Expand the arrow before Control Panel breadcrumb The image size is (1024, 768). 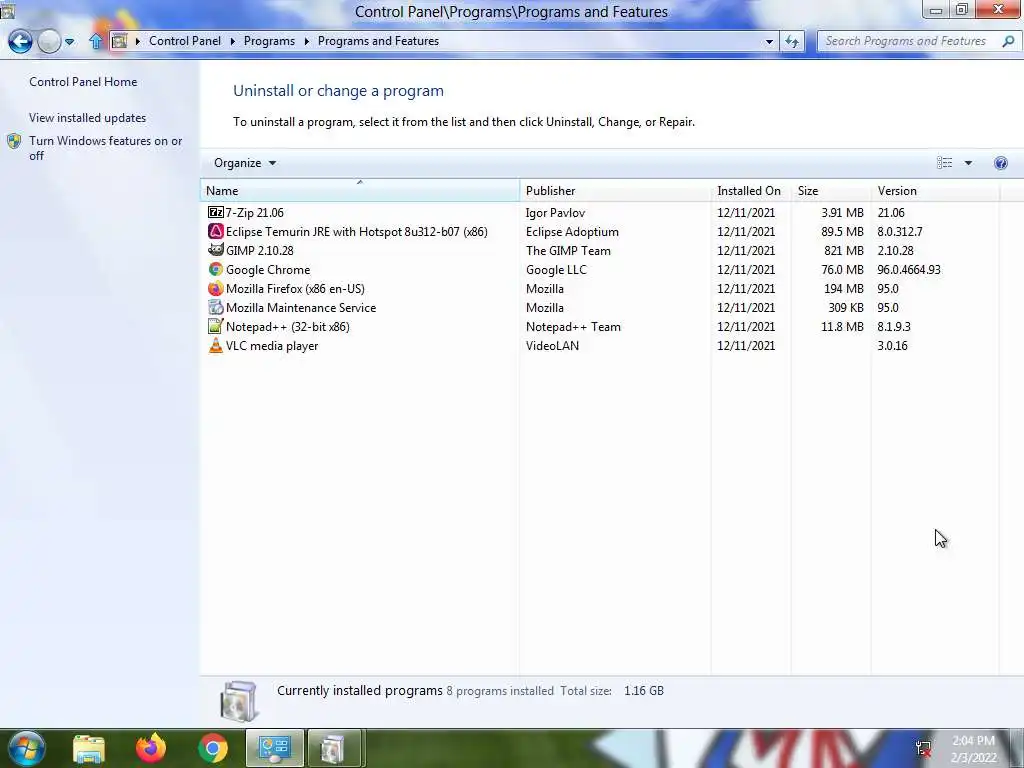138,41
